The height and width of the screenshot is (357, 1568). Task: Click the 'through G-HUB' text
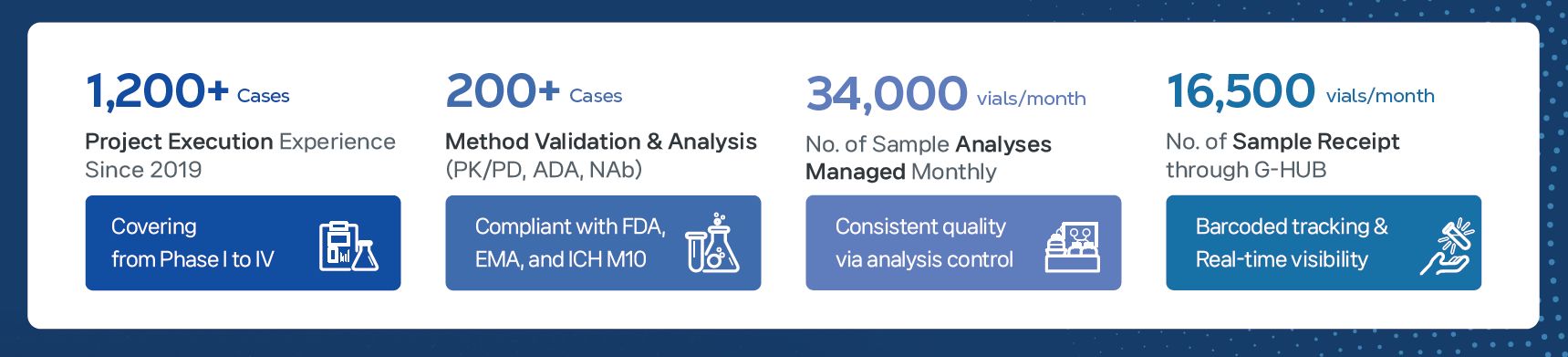tap(1246, 170)
